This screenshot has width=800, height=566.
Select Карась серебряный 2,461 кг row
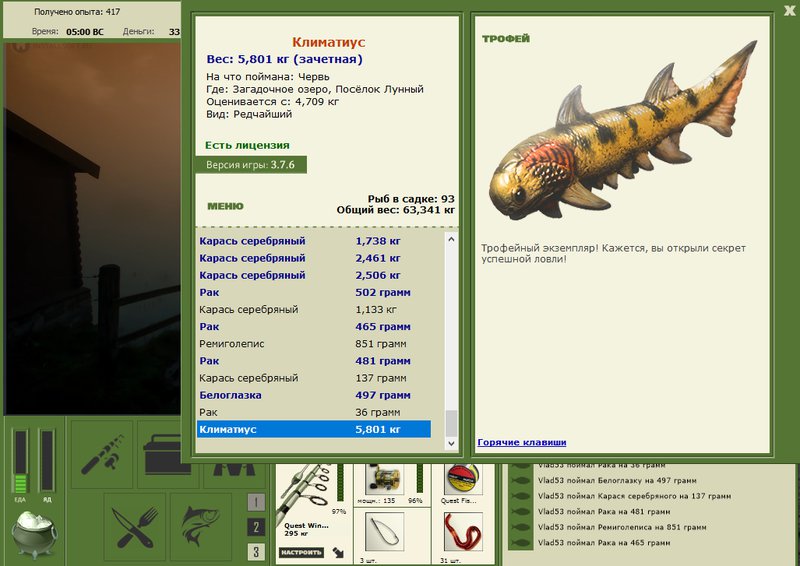(x=314, y=258)
